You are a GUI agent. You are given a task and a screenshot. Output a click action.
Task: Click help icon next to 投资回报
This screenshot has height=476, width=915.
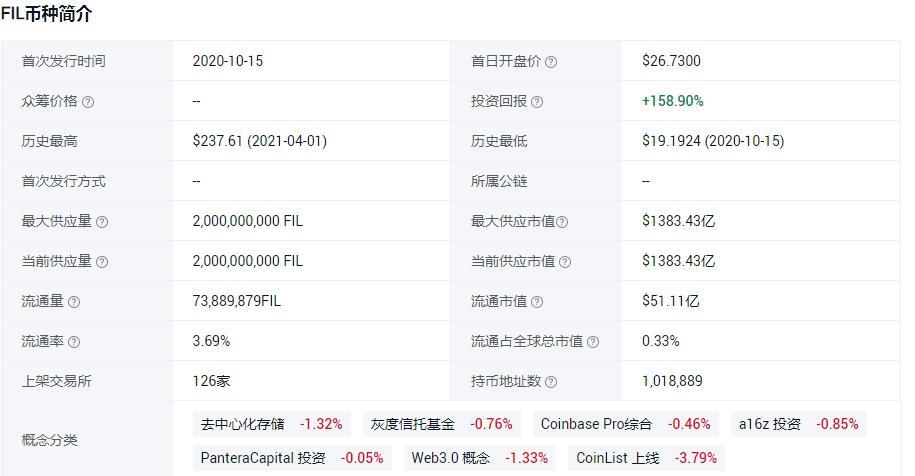537,102
